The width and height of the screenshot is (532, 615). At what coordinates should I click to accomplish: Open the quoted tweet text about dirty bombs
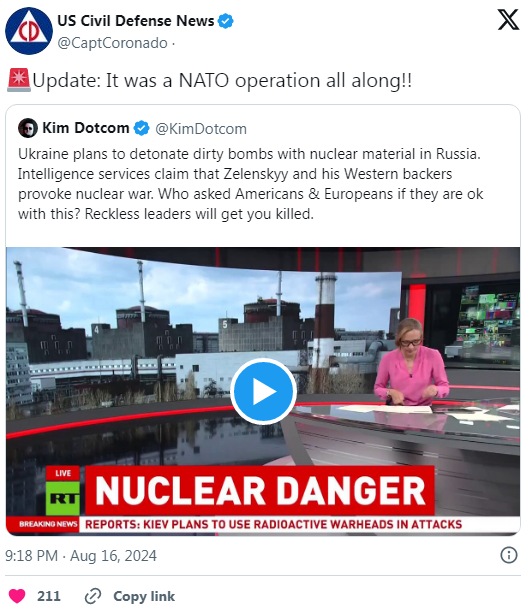(x=250, y=184)
